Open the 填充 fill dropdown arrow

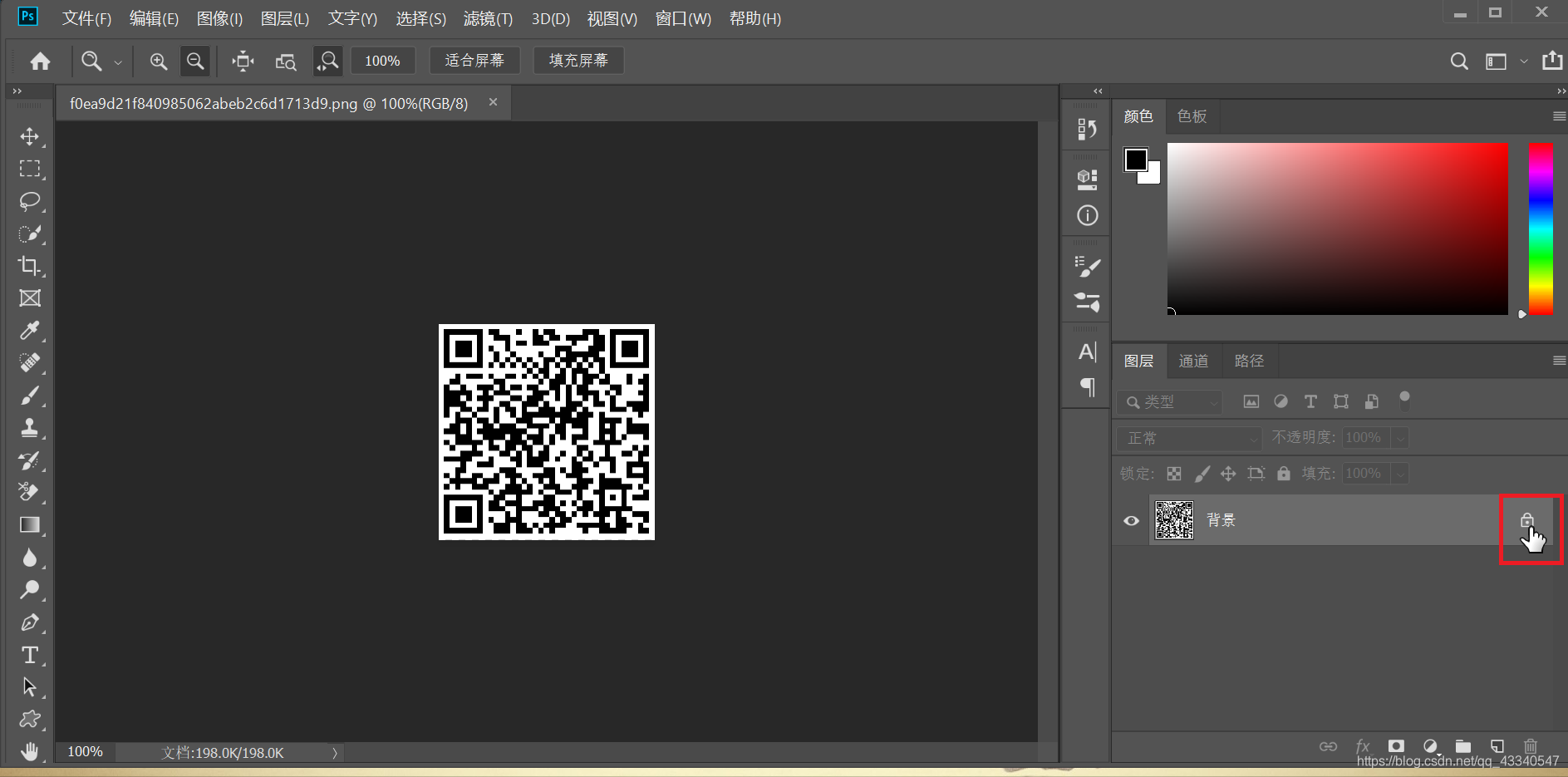coord(1400,474)
